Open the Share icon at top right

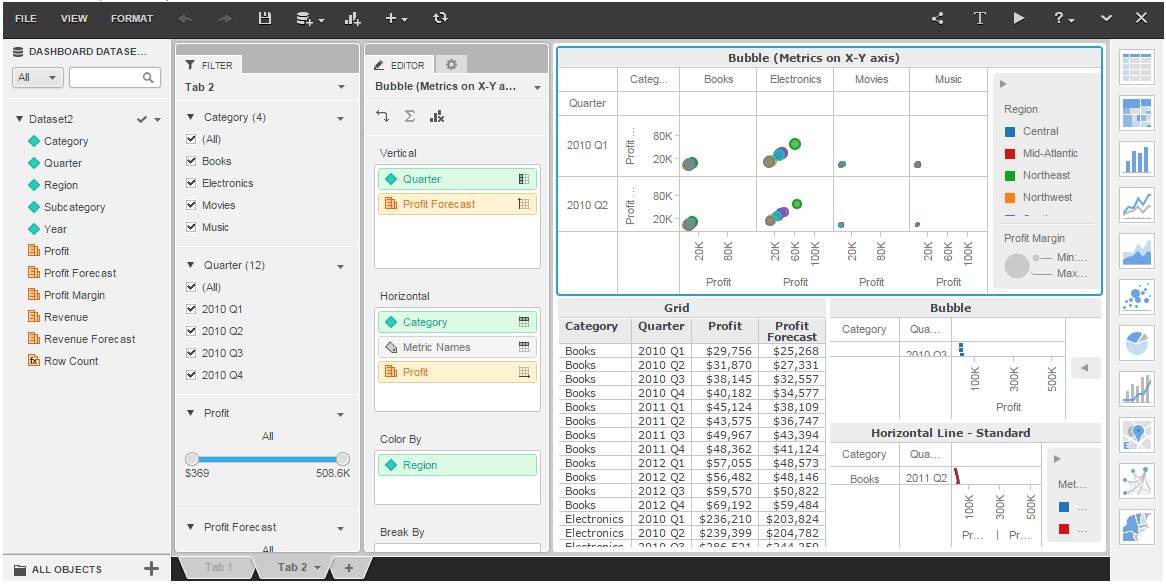[938, 19]
